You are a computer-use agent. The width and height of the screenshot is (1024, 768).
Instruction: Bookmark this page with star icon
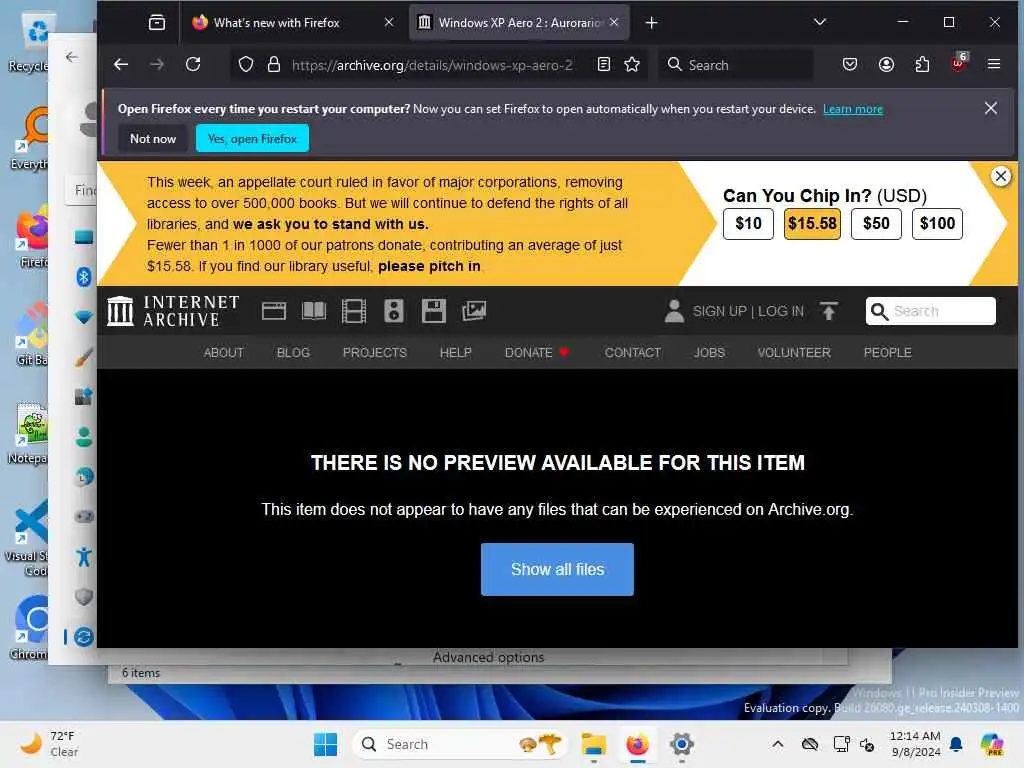(x=632, y=65)
